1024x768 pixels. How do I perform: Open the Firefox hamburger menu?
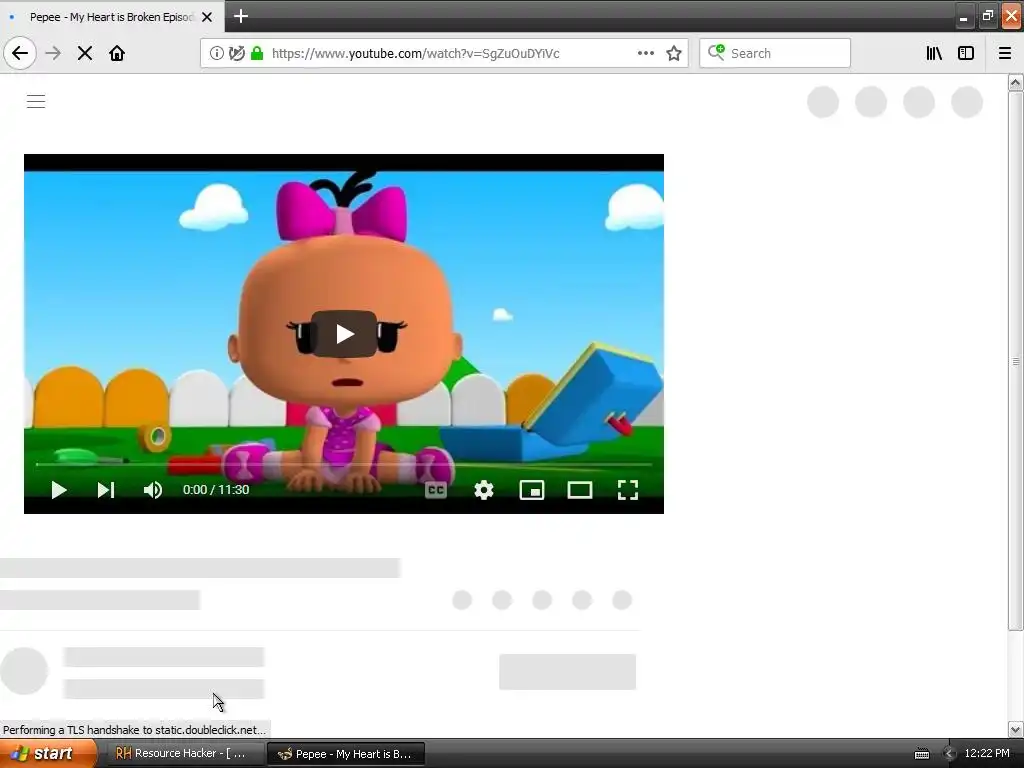(1005, 53)
